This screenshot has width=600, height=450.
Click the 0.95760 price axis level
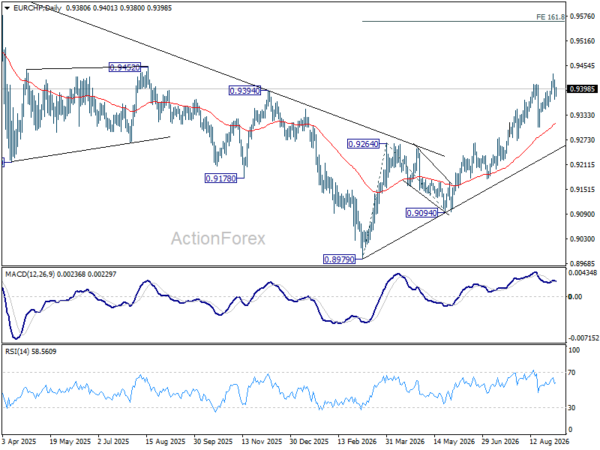582,16
